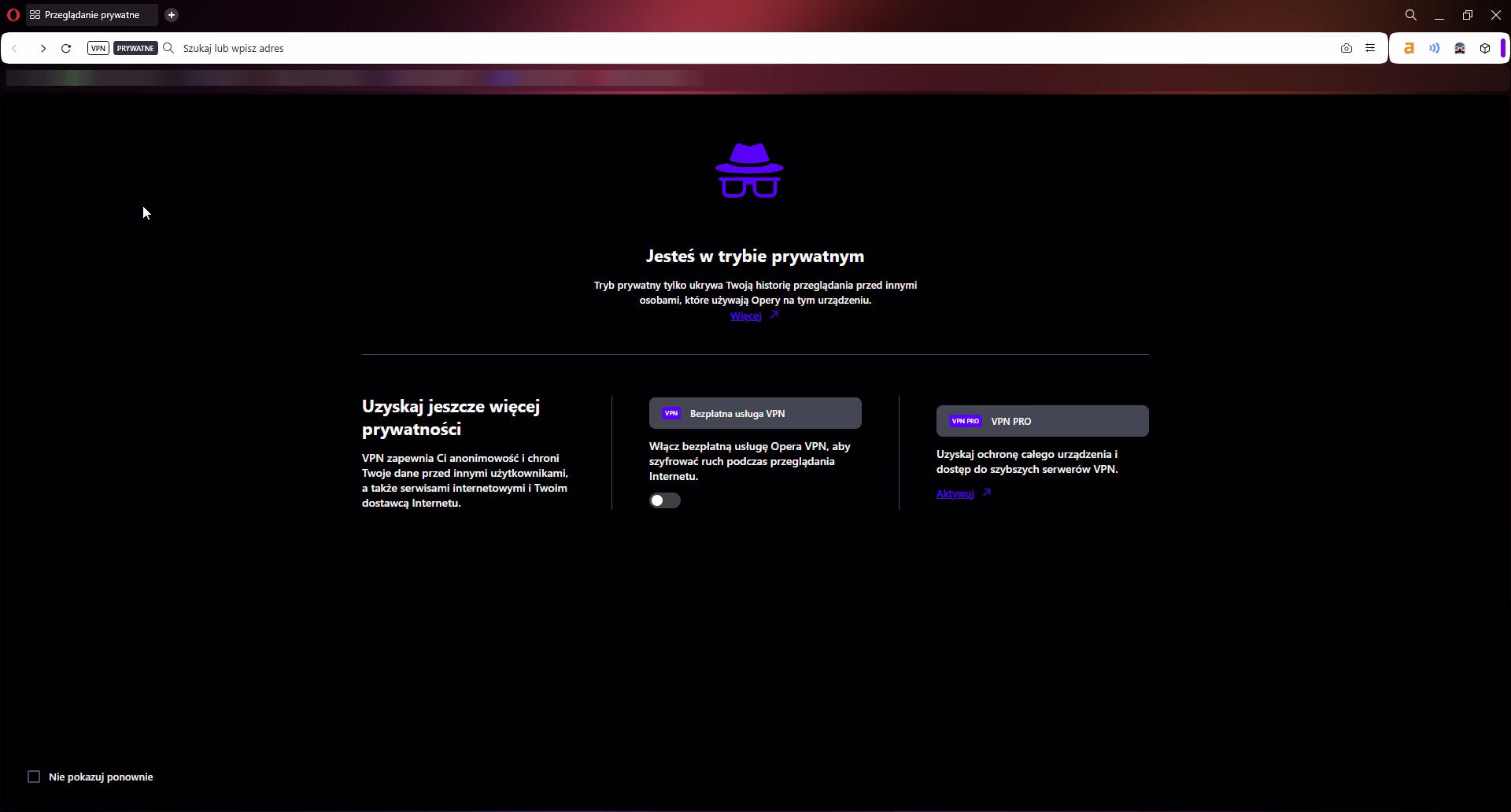1511x812 pixels.
Task: Open Easy Setup sliders icon
Action: point(1370,48)
